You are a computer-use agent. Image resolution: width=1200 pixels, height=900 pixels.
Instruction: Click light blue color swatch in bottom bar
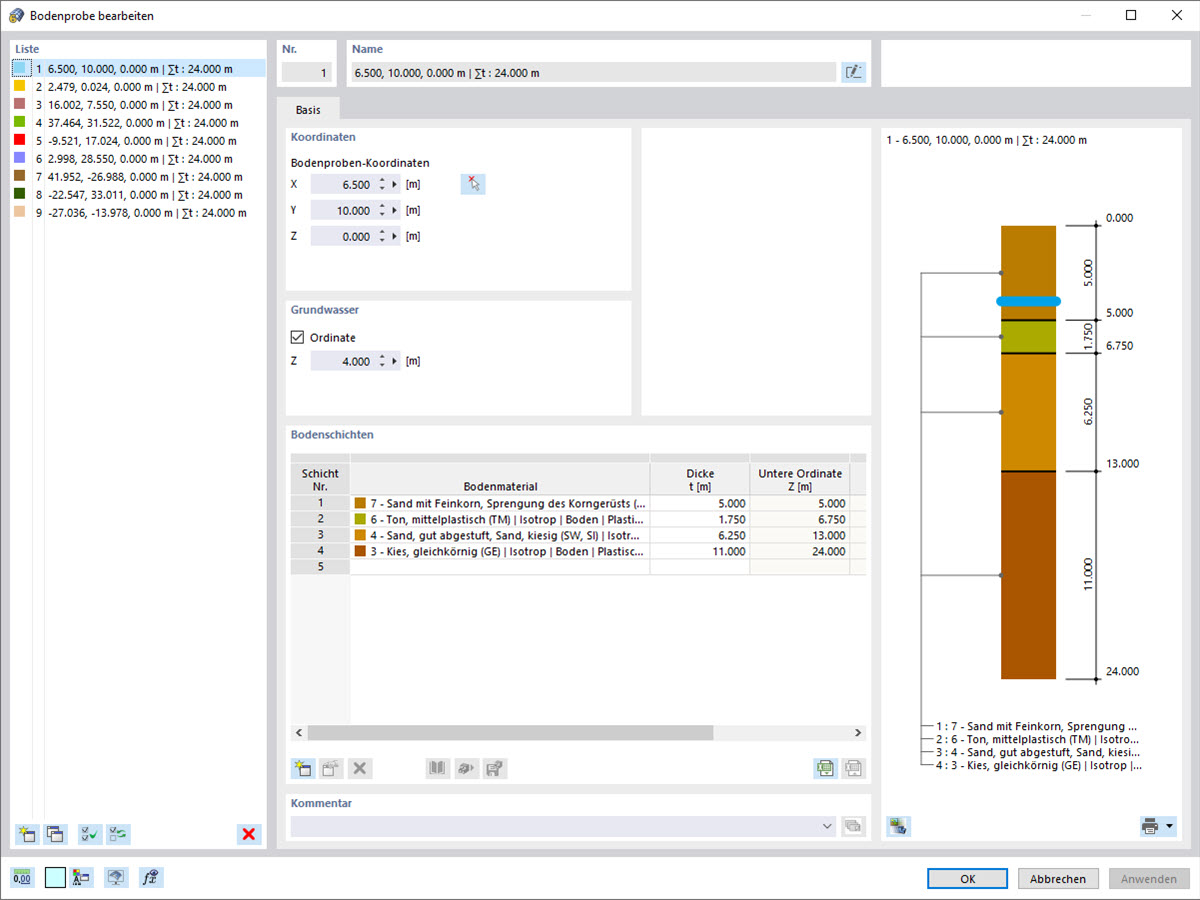[55, 877]
